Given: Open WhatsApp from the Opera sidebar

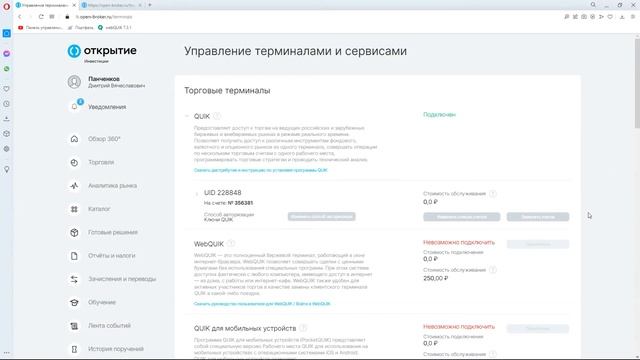Looking at the screenshot, I should (x=7, y=69).
